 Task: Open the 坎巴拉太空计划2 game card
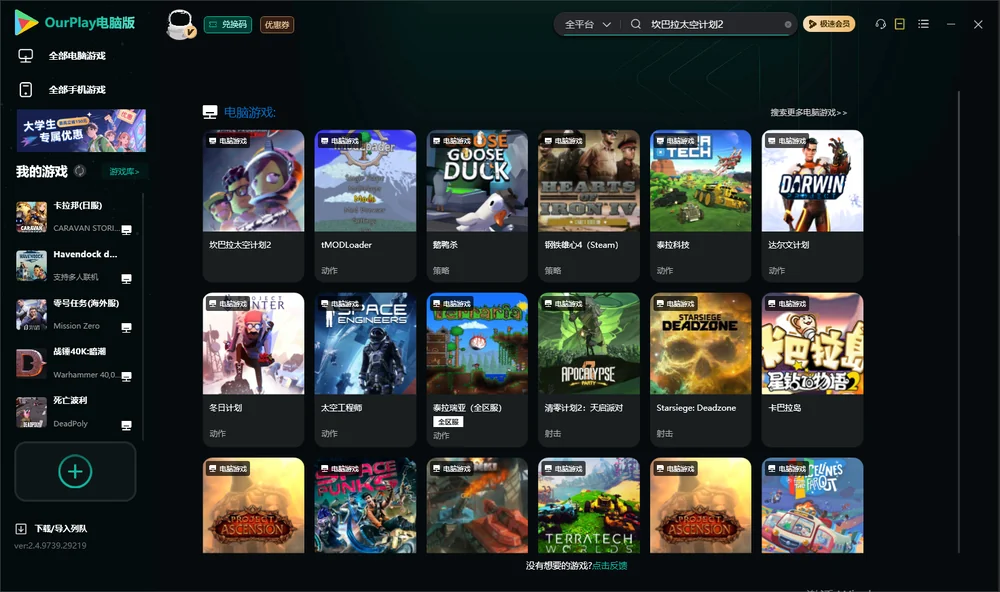[x=253, y=205]
